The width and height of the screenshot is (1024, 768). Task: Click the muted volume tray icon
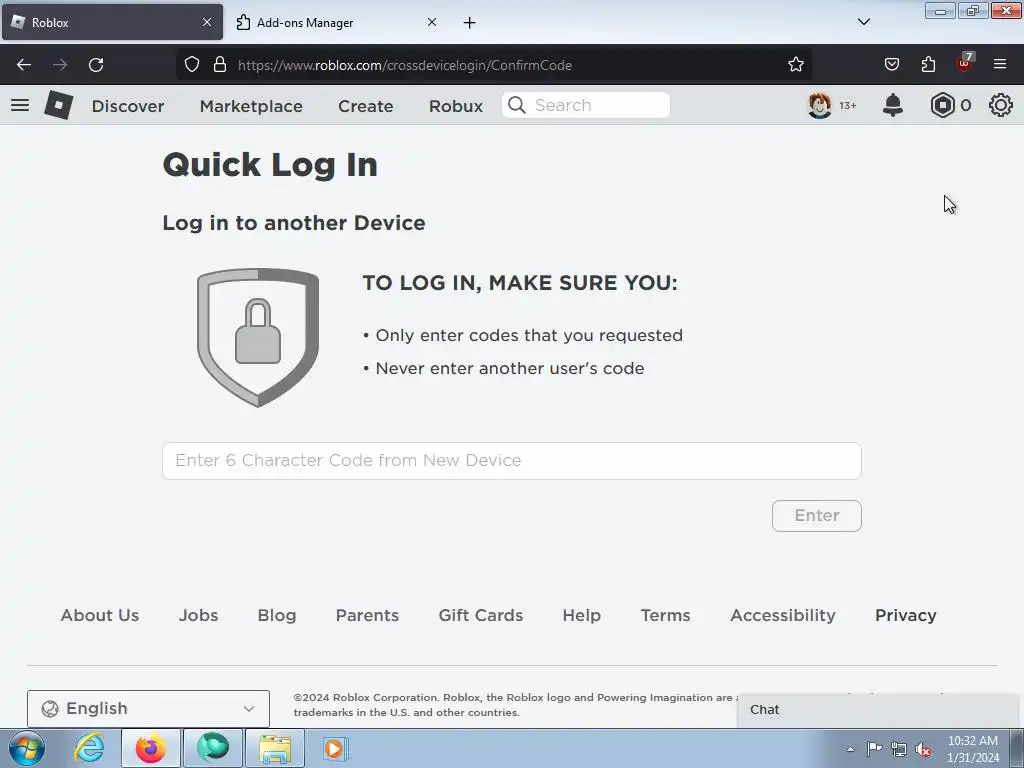click(923, 749)
